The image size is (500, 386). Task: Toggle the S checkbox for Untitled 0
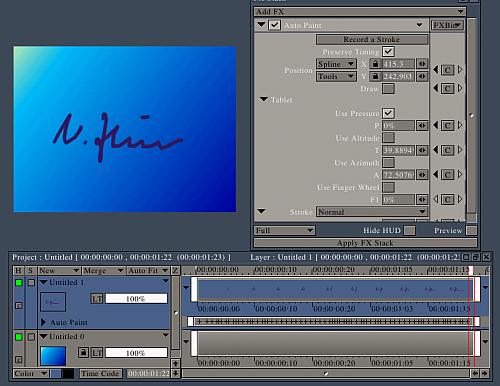tap(31, 337)
